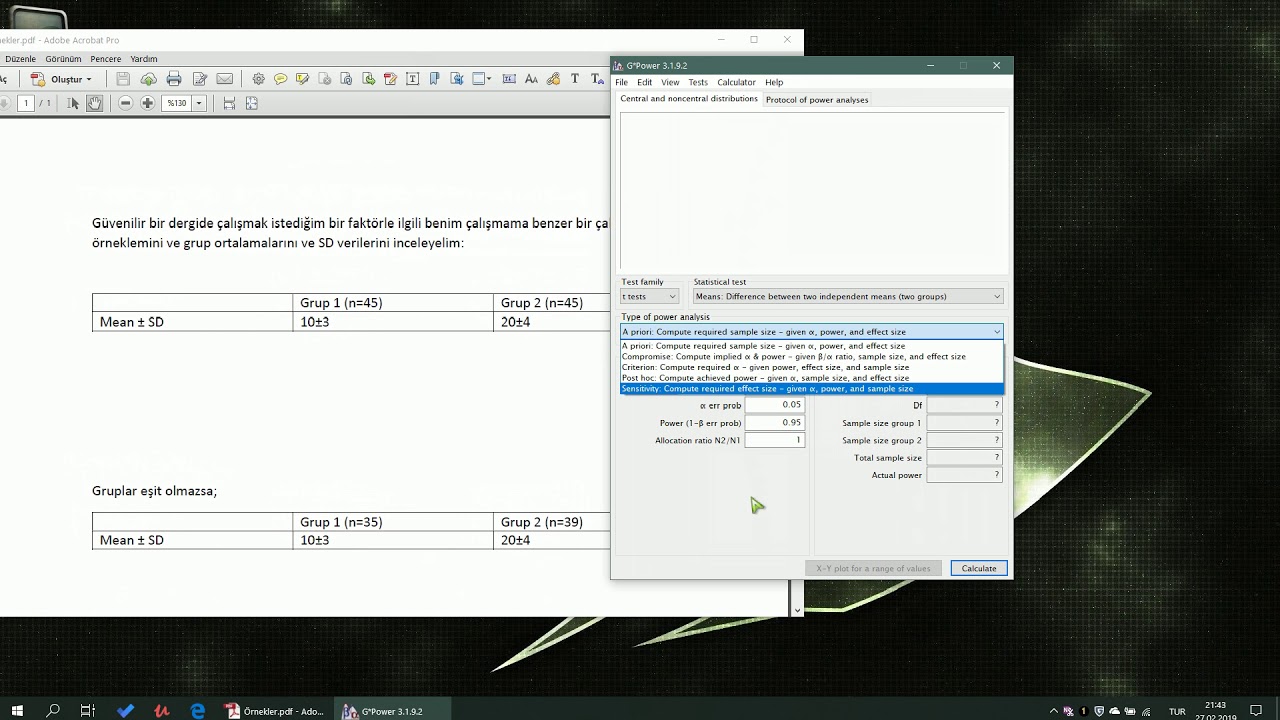
Task: Open G*Power View menu
Action: (670, 82)
